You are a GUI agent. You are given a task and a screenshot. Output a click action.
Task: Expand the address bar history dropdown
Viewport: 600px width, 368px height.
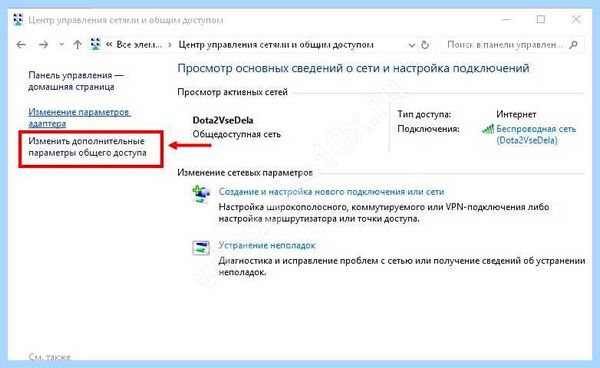coord(411,45)
